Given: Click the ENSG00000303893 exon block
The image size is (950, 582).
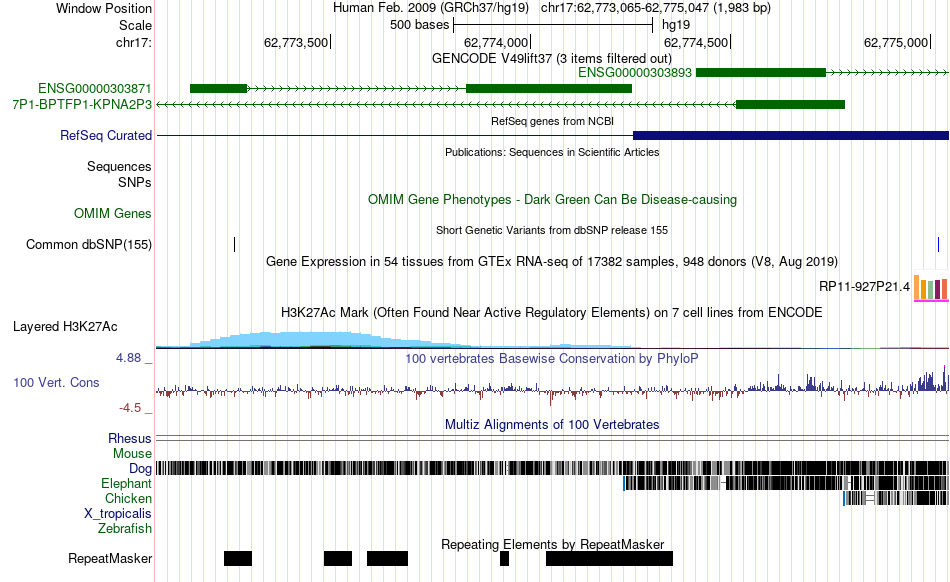Looking at the screenshot, I should click(761, 73).
